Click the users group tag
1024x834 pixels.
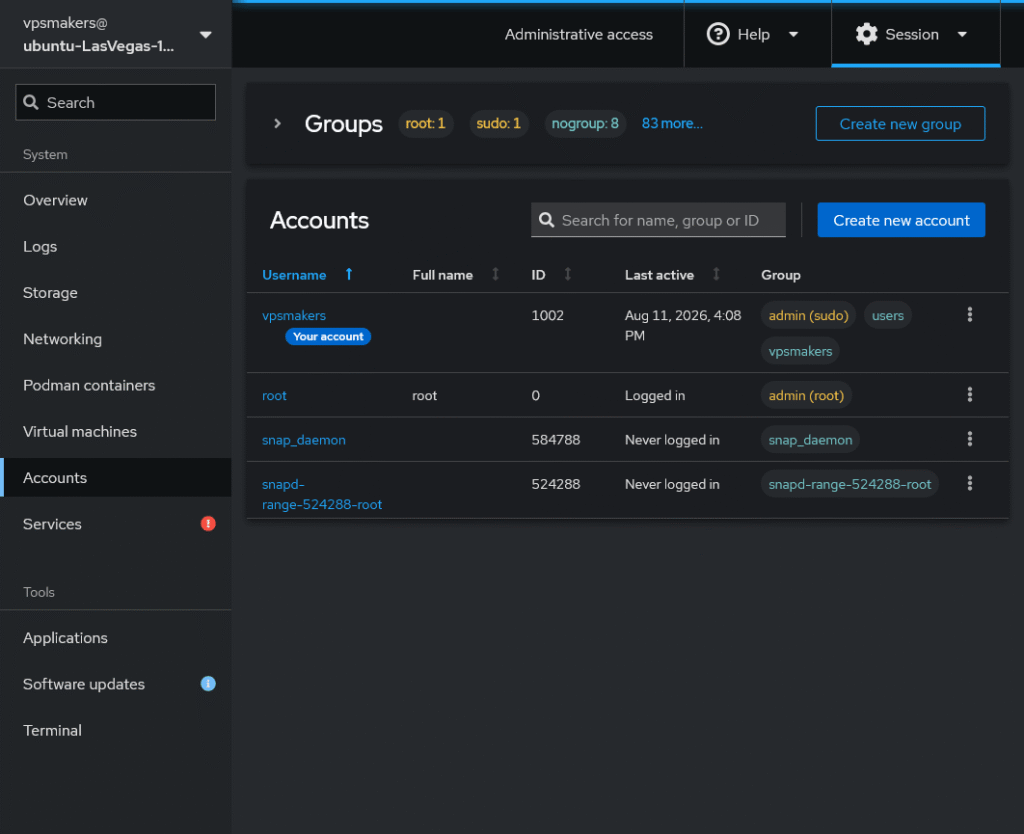[888, 315]
